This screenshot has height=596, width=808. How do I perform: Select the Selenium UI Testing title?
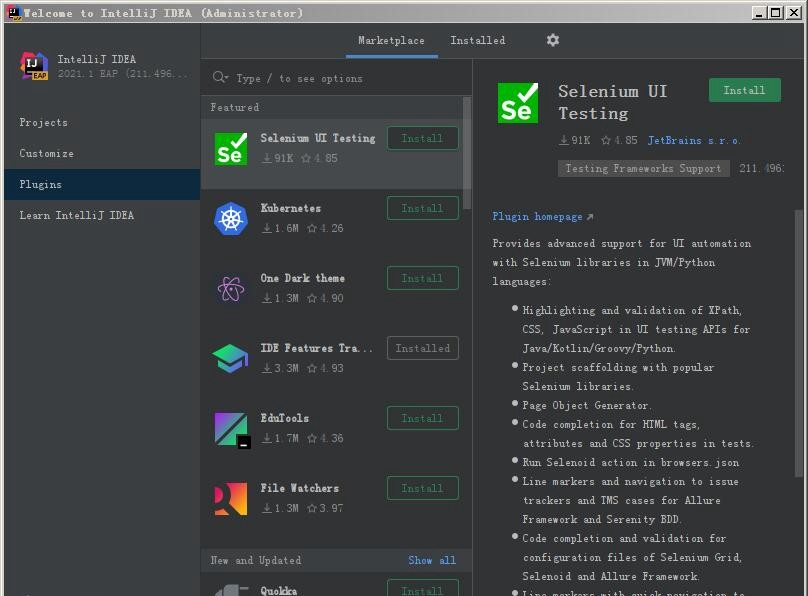[x=317, y=138]
